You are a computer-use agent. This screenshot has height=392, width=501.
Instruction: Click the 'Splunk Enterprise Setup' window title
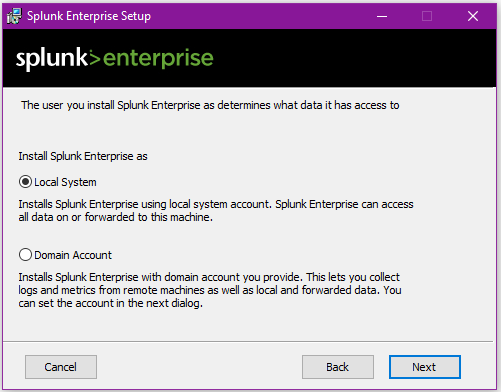tap(89, 16)
